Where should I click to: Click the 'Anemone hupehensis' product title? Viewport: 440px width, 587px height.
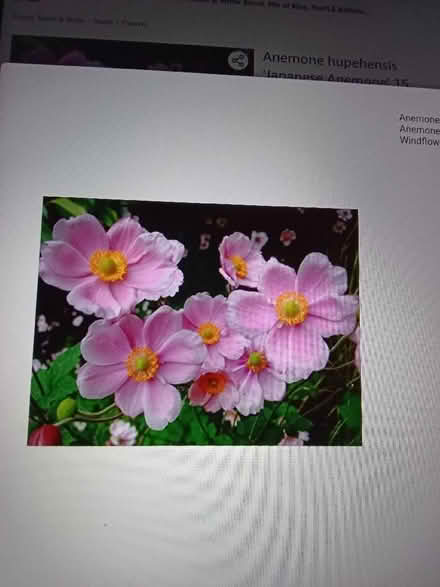(x=330, y=62)
